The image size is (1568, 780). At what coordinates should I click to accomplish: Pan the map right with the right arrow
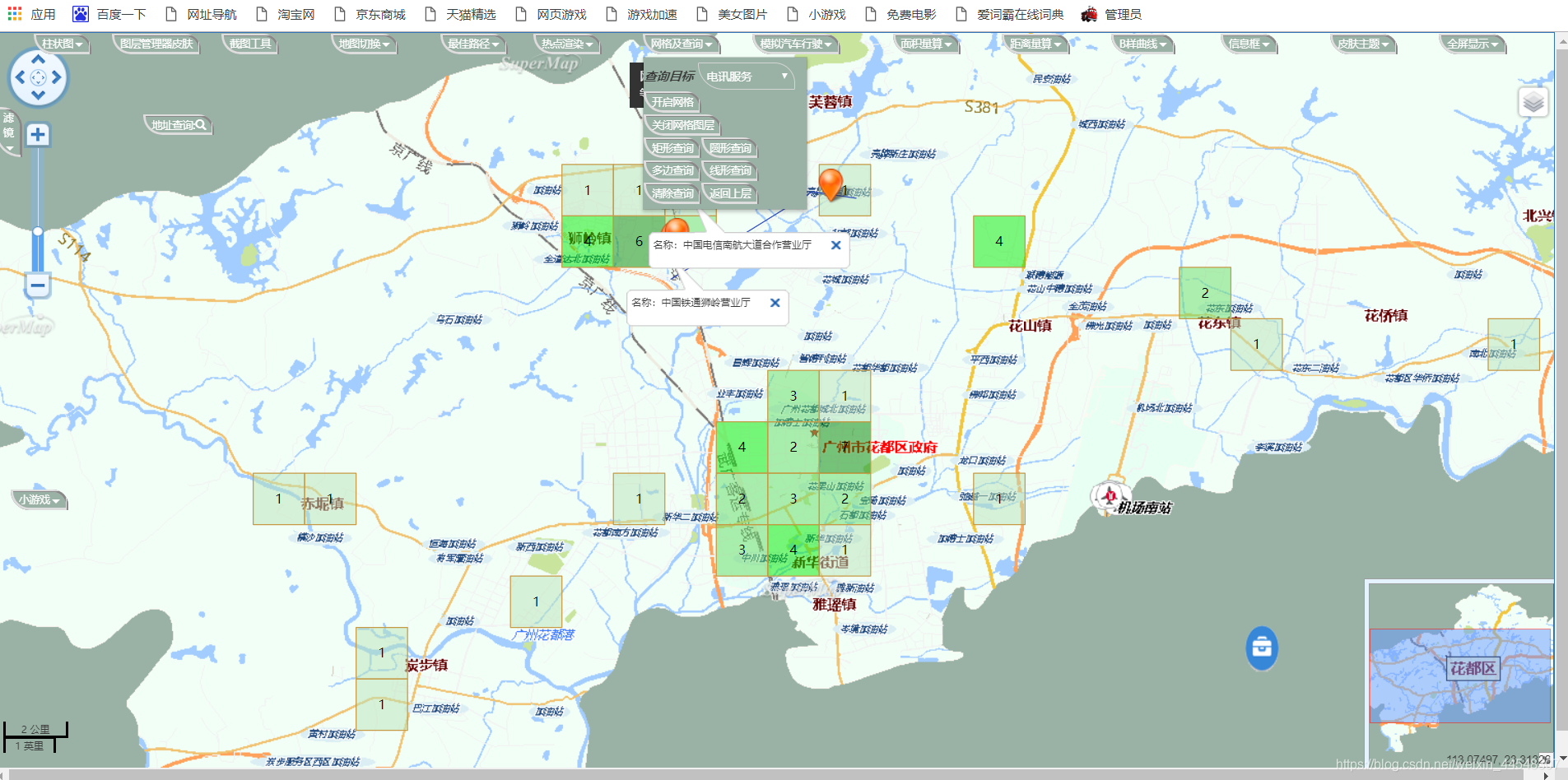(x=56, y=78)
